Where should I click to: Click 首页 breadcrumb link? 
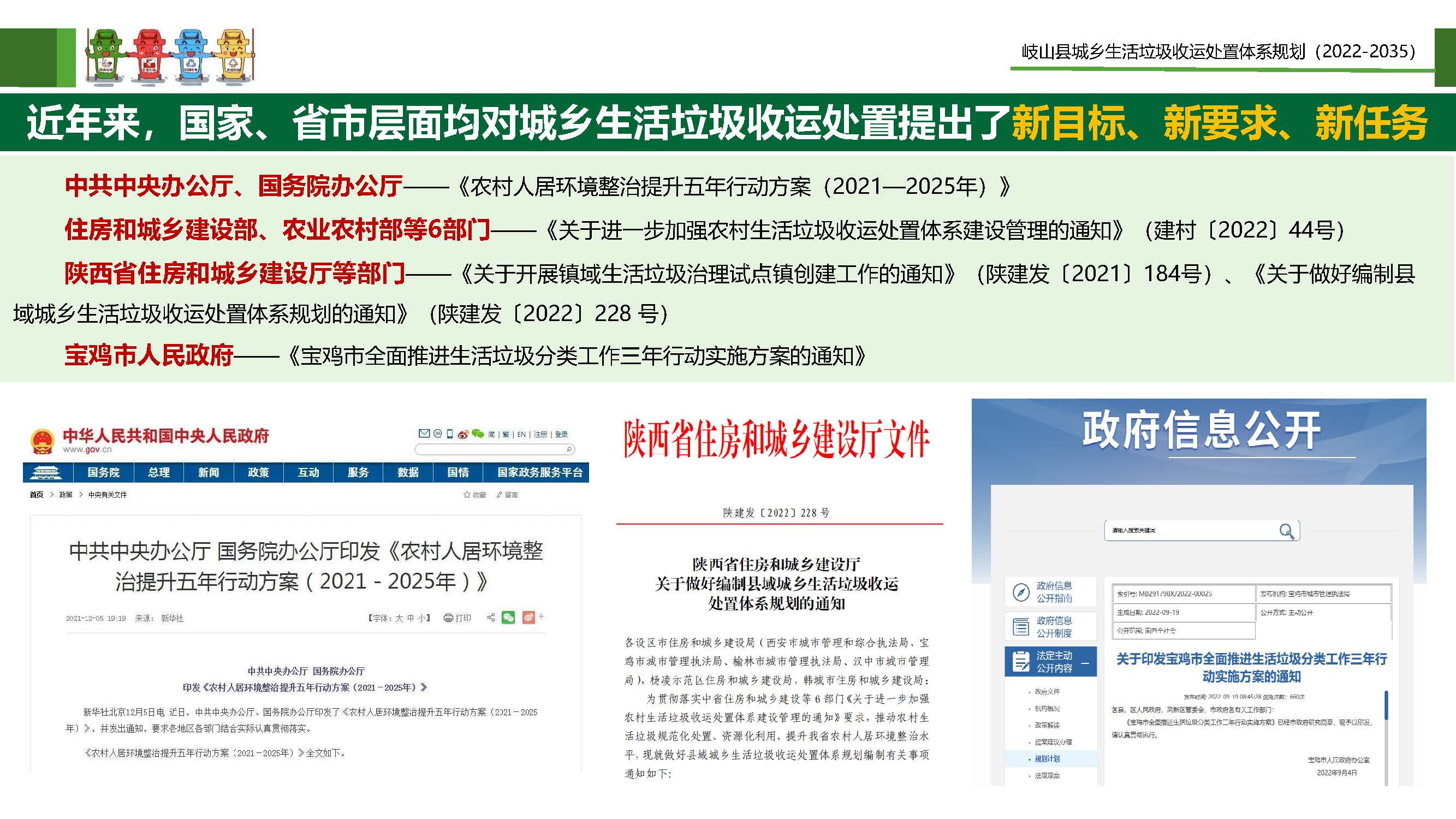pos(36,495)
